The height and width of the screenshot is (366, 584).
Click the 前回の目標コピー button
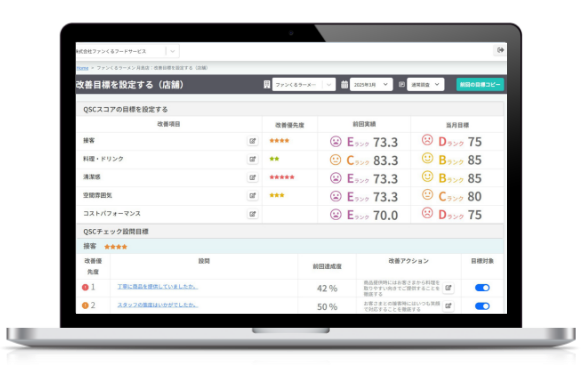click(480, 85)
